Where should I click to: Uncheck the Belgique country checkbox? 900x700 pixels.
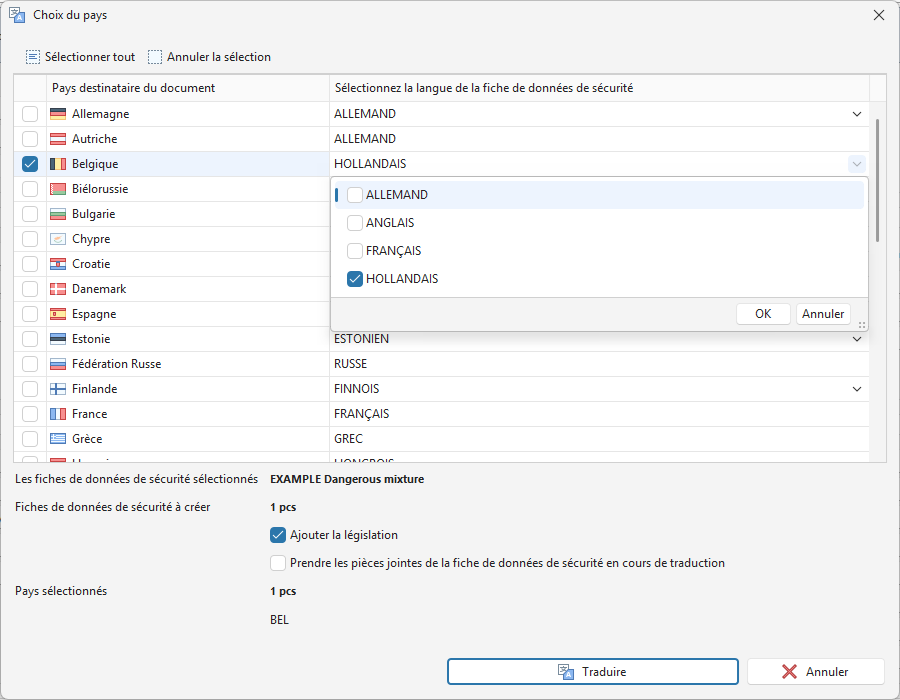[x=30, y=164]
